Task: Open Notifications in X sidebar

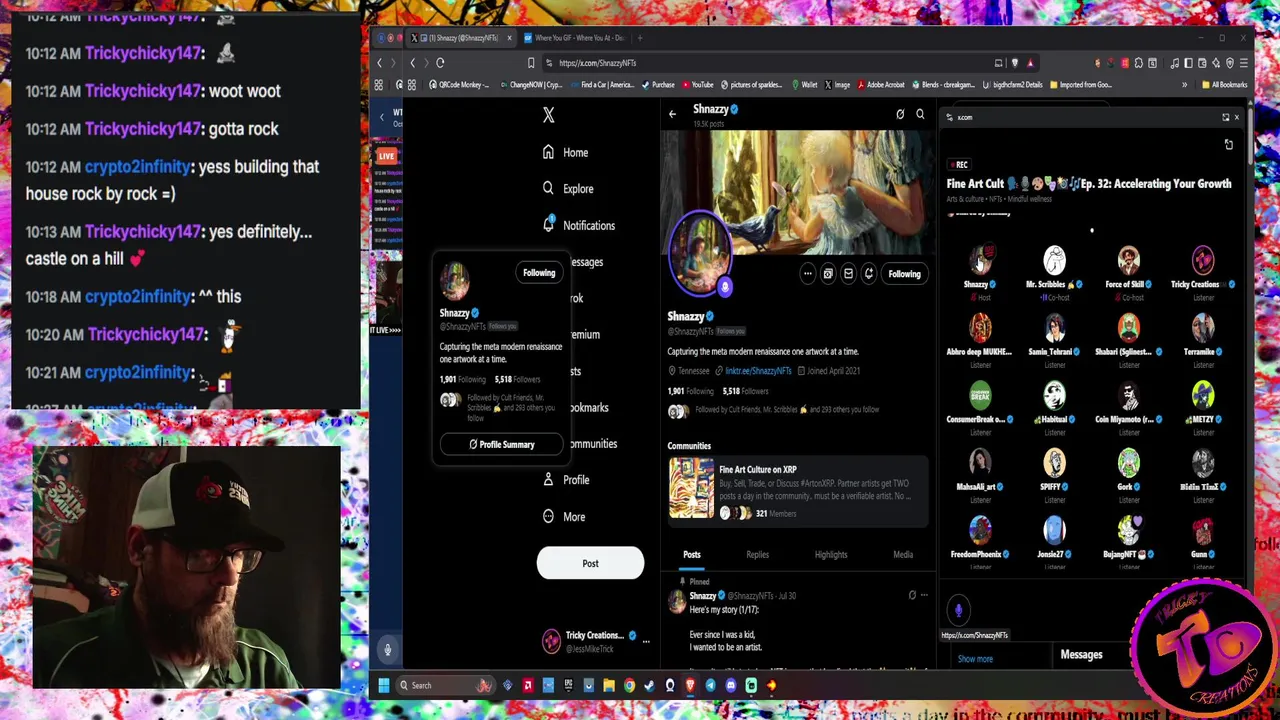Action: [578, 225]
